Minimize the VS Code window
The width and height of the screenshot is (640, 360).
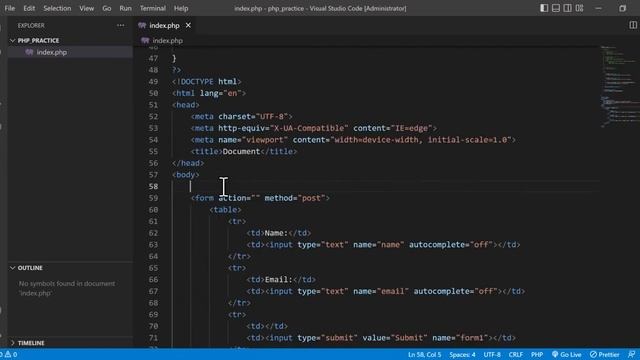[598, 8]
